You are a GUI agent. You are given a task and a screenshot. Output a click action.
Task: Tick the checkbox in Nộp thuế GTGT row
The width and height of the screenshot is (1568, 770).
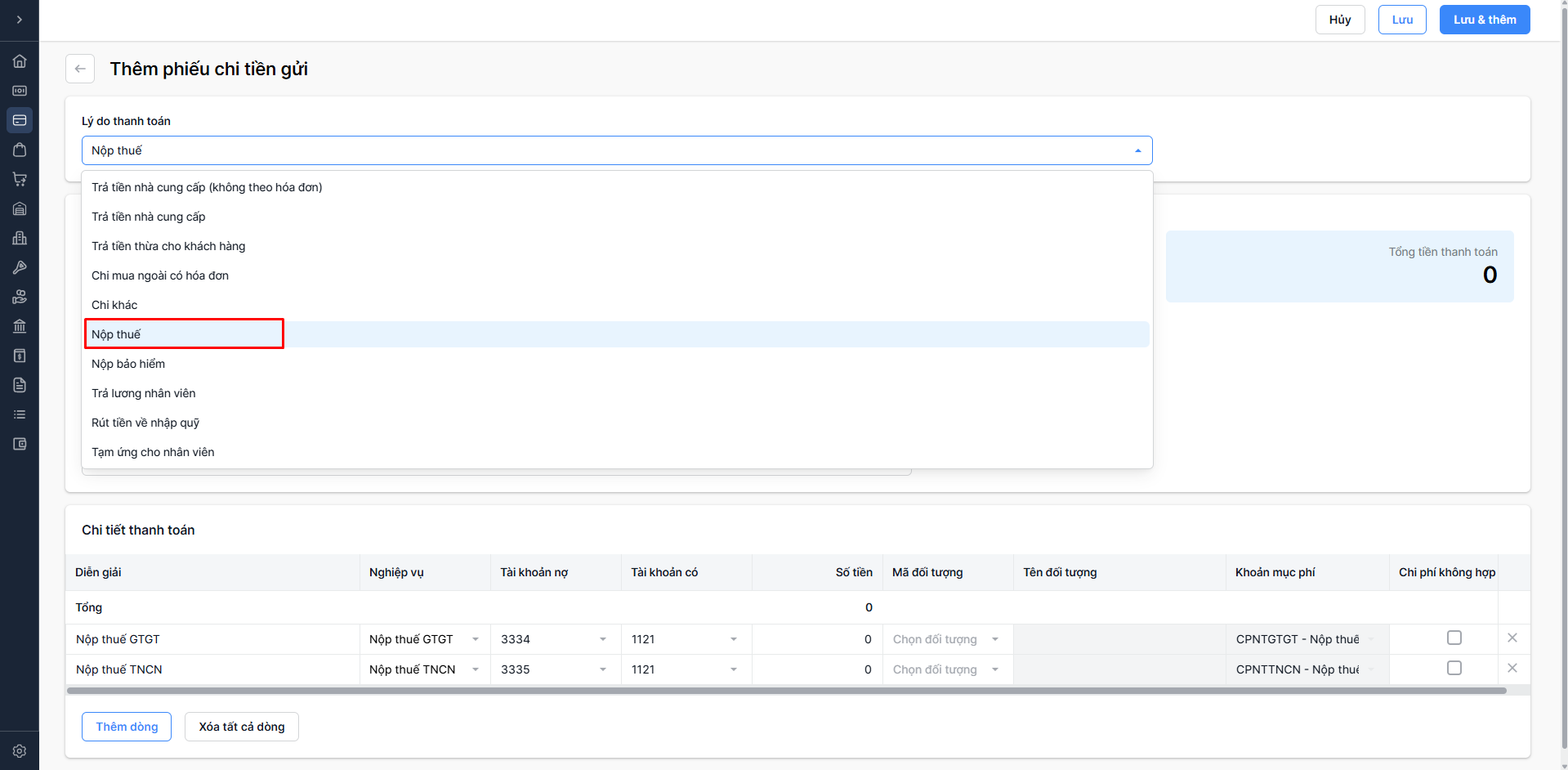(1454, 638)
